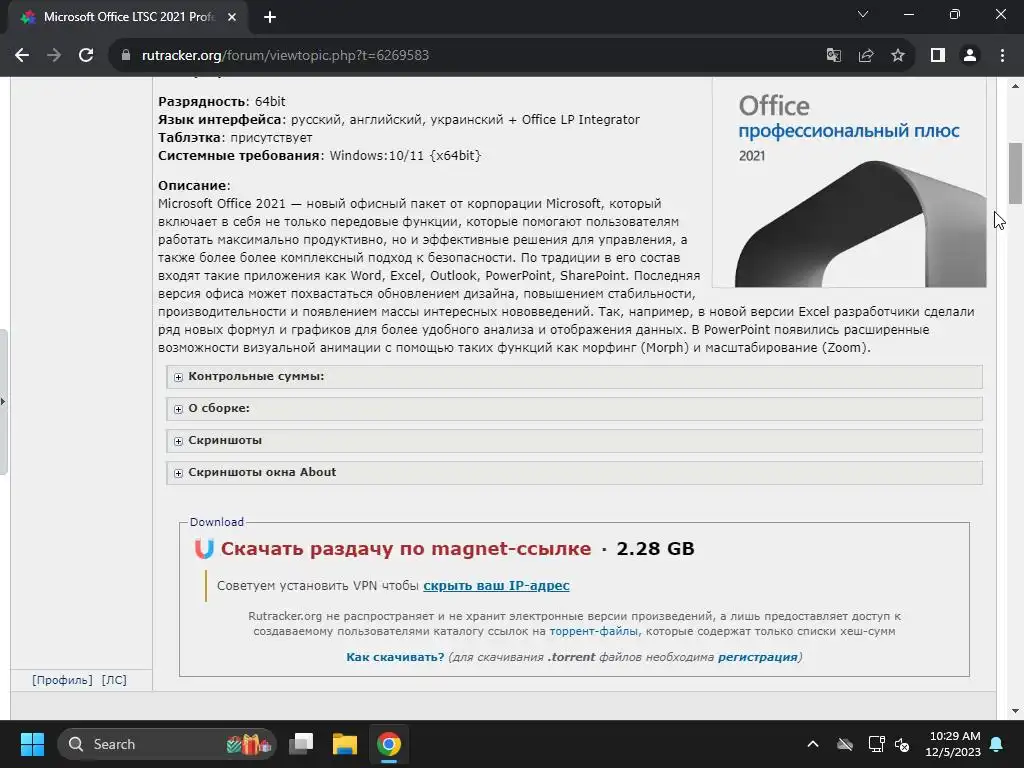This screenshot has width=1024, height=768.
Task: Open the Chrome three-dot menu
Action: (x=1002, y=56)
